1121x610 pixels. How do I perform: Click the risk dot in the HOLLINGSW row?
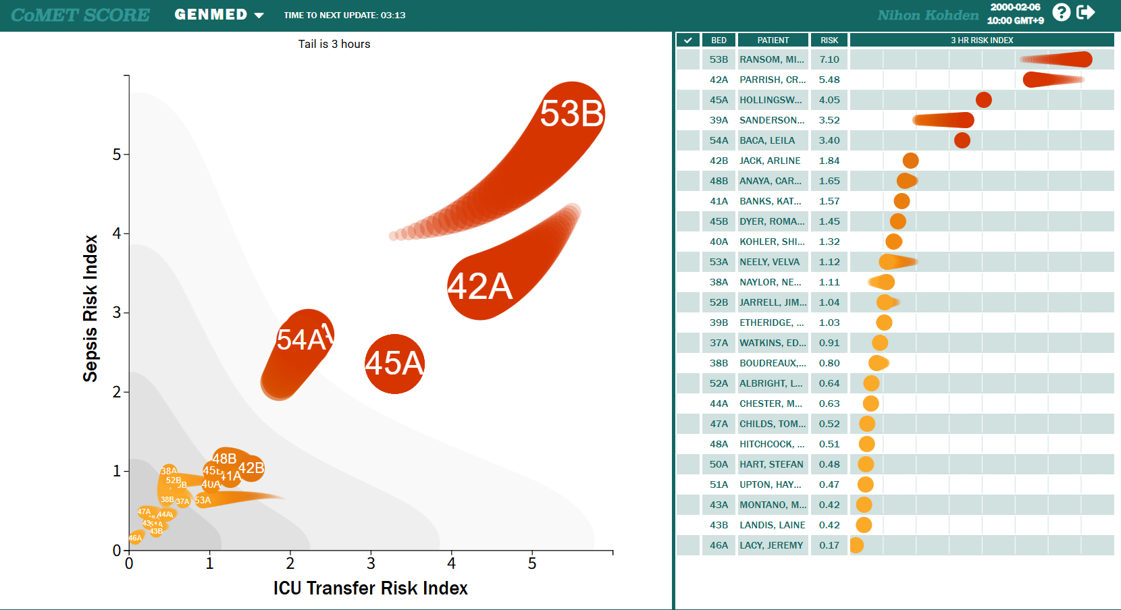pyautogui.click(x=984, y=100)
